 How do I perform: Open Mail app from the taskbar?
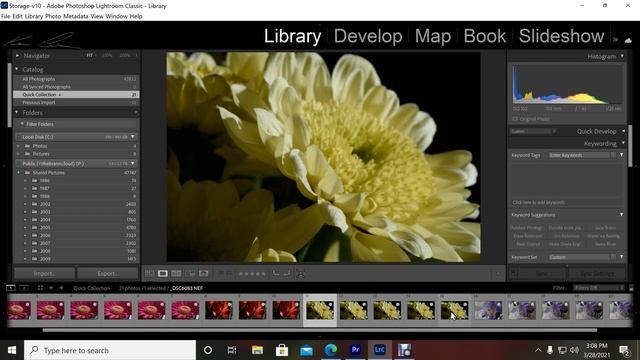306,350
